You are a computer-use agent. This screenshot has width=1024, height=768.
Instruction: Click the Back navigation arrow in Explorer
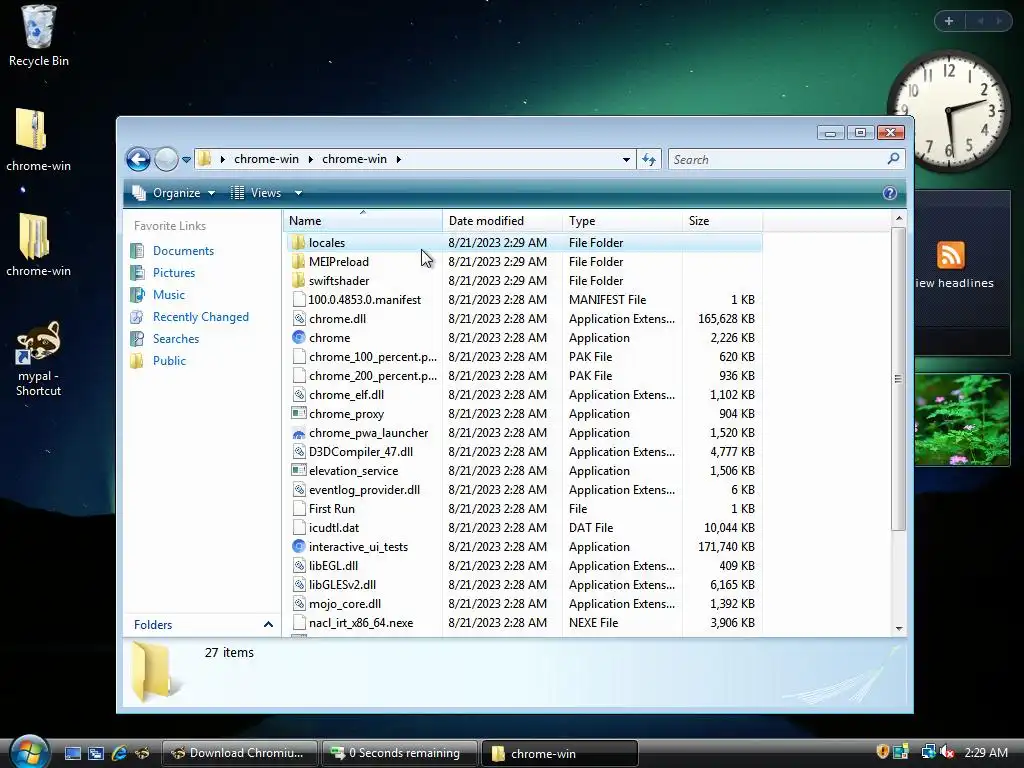[138, 159]
